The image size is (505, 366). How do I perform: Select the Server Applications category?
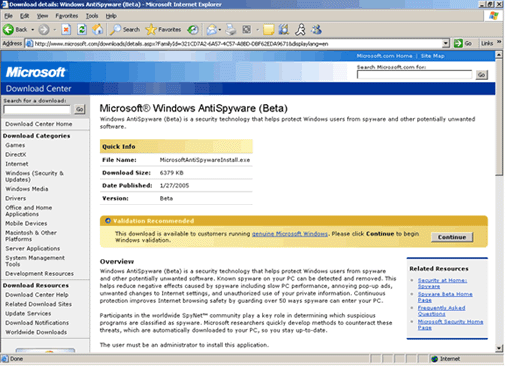[33, 249]
